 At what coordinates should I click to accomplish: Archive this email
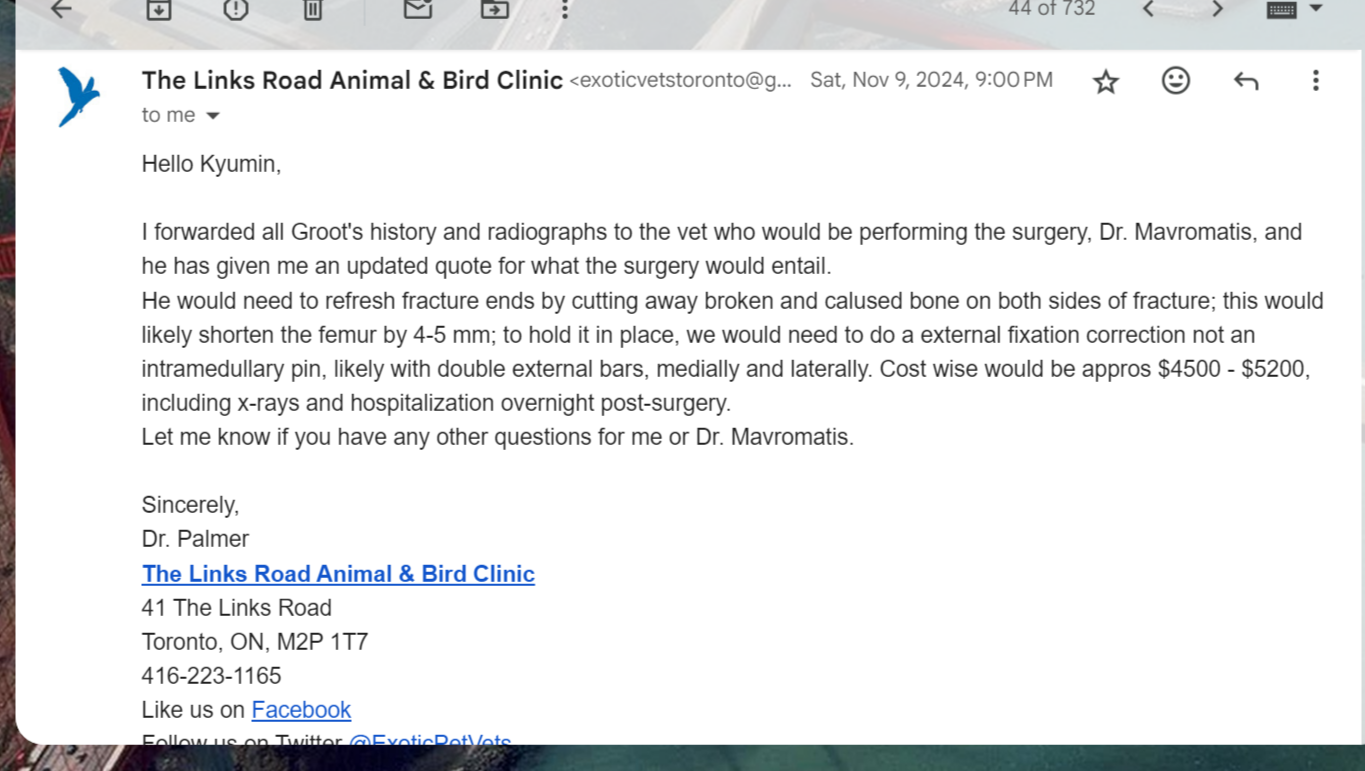point(159,10)
